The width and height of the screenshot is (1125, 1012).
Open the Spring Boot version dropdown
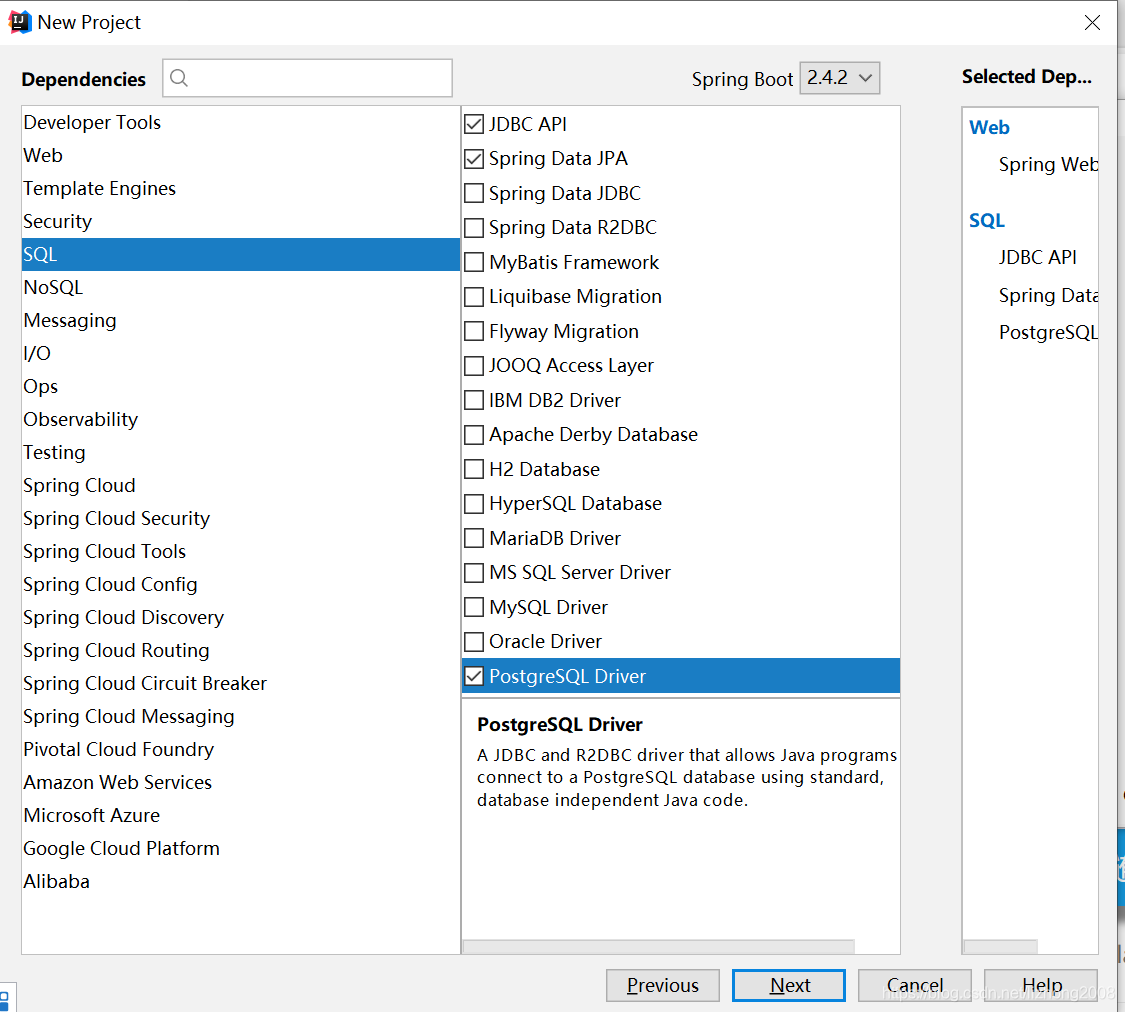[x=839, y=77]
